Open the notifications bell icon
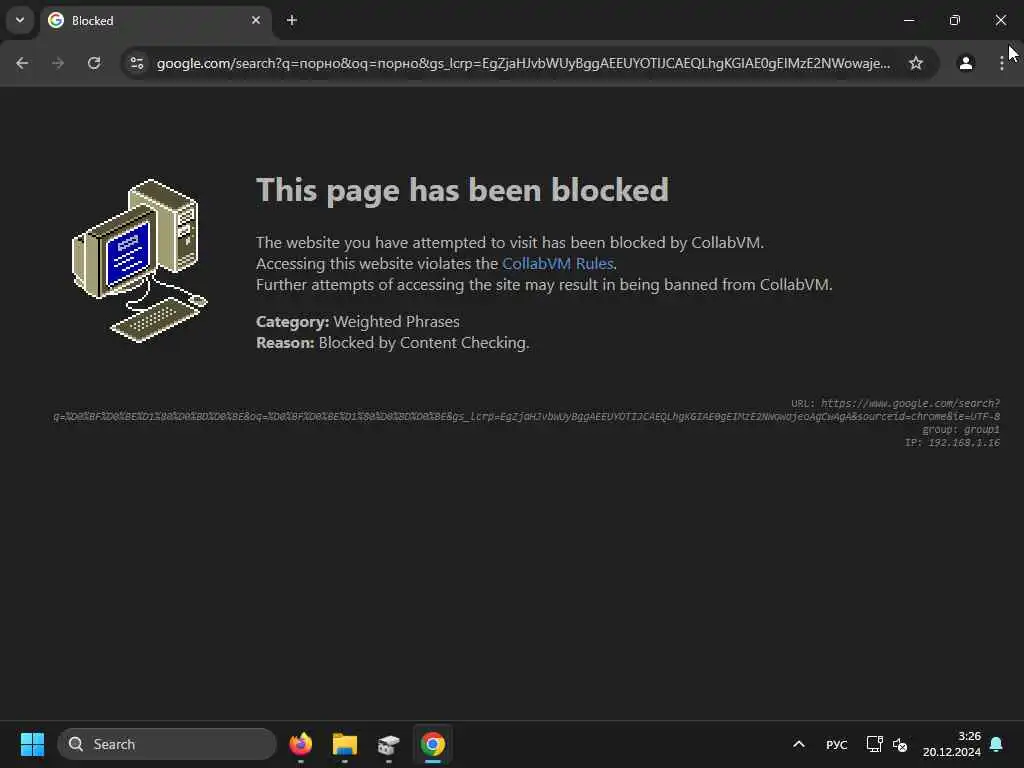The image size is (1024, 768). (x=996, y=744)
